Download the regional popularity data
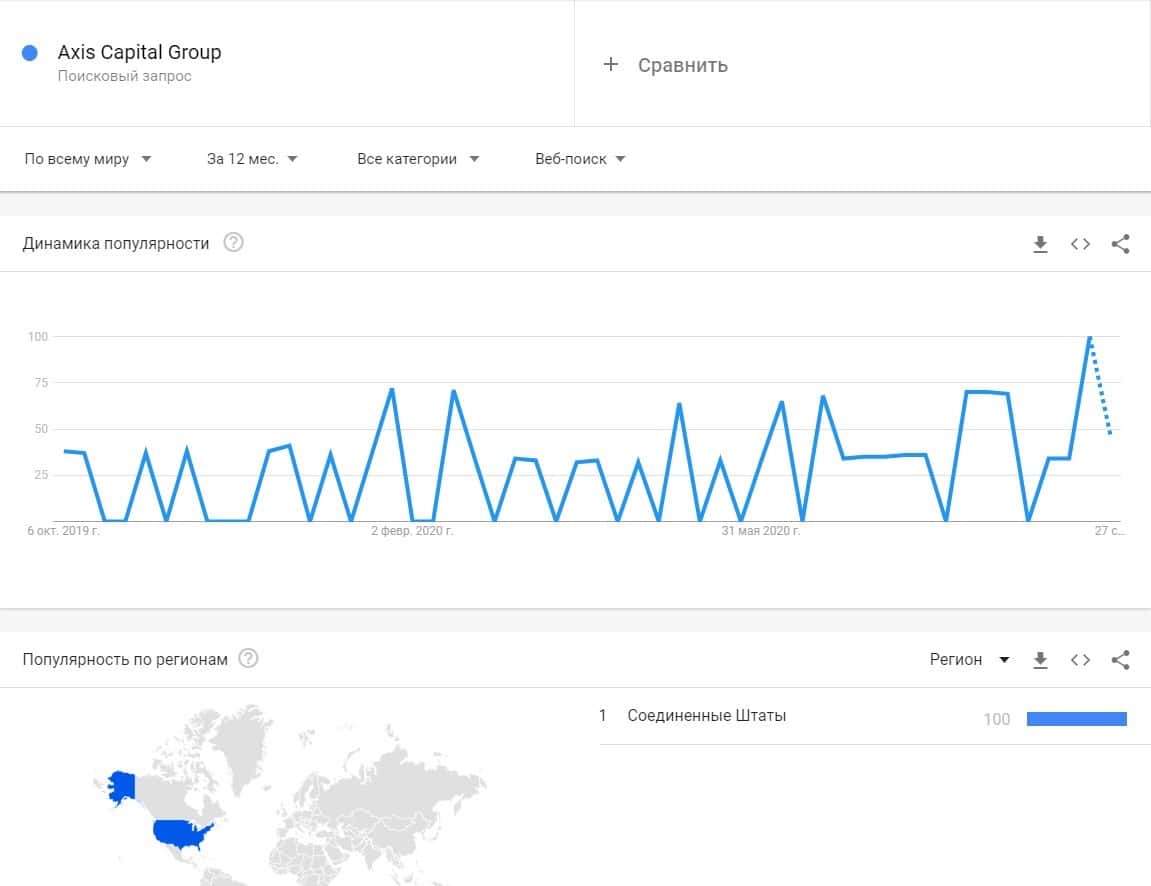The image size is (1151, 886). (x=1040, y=660)
